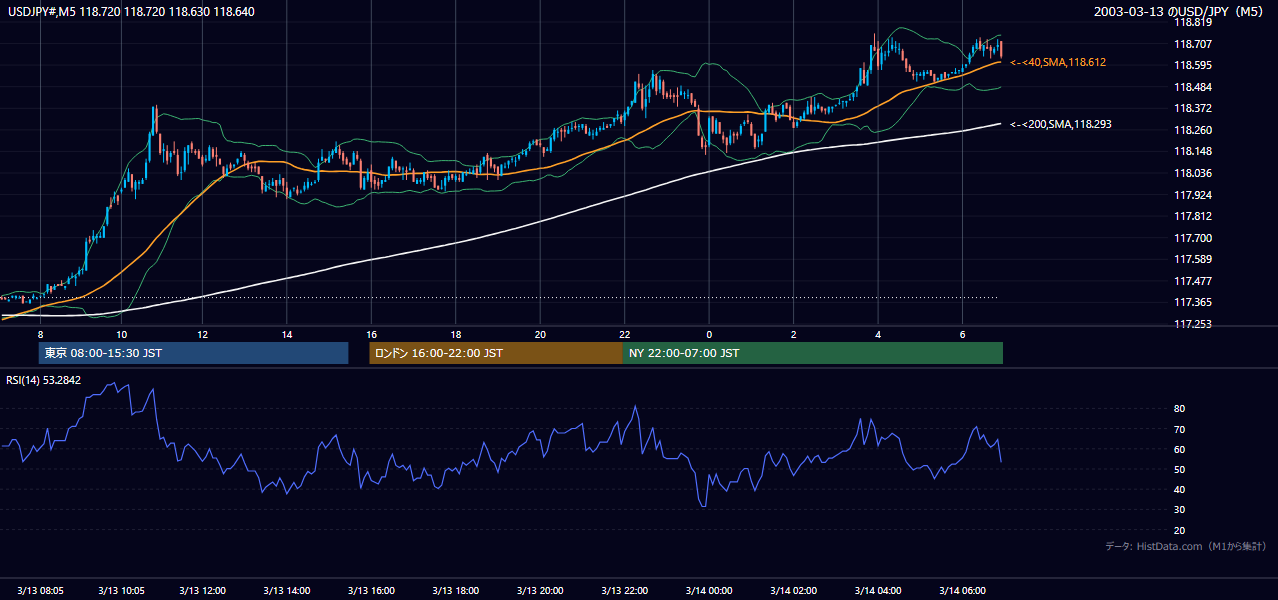The width and height of the screenshot is (1278, 600).
Task: Click price axis value 118.707
Action: [x=1191, y=44]
